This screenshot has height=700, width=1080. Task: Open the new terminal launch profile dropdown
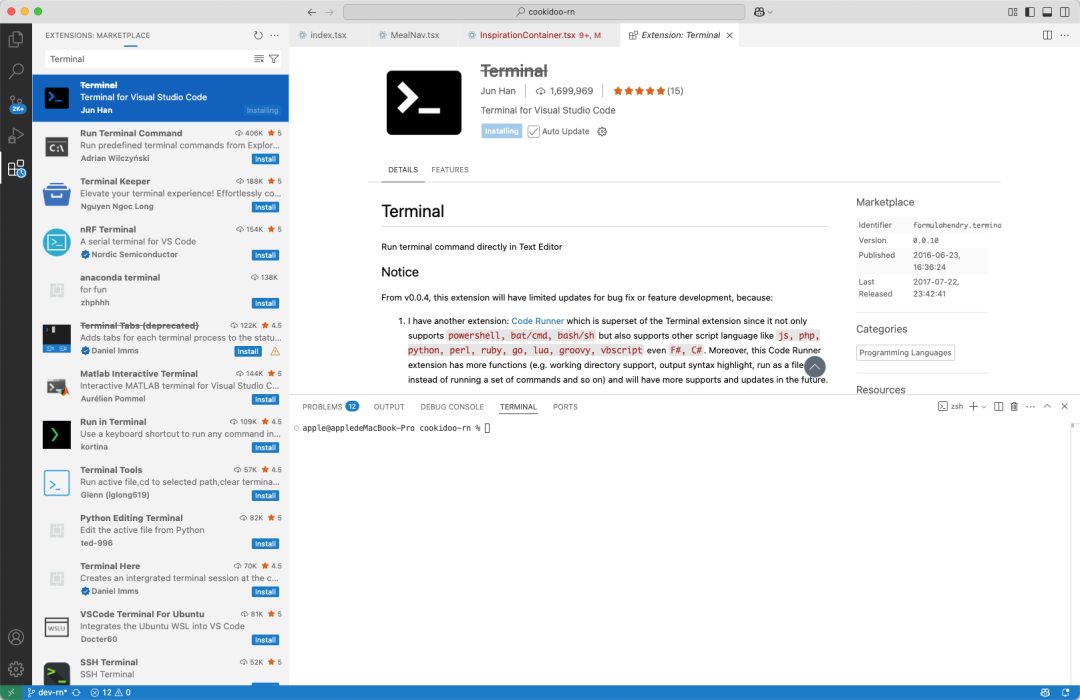[x=984, y=407]
